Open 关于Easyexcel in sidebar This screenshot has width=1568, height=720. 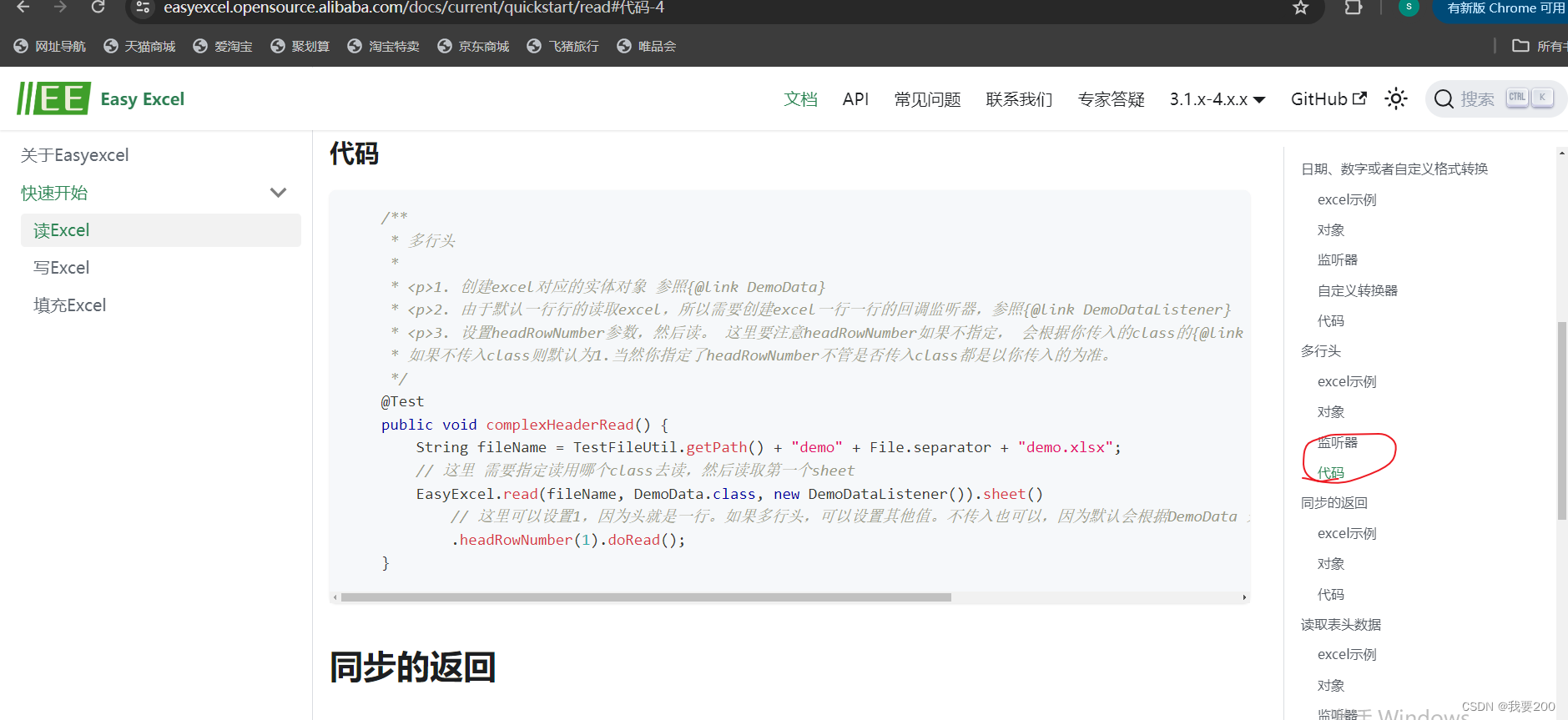click(x=75, y=155)
